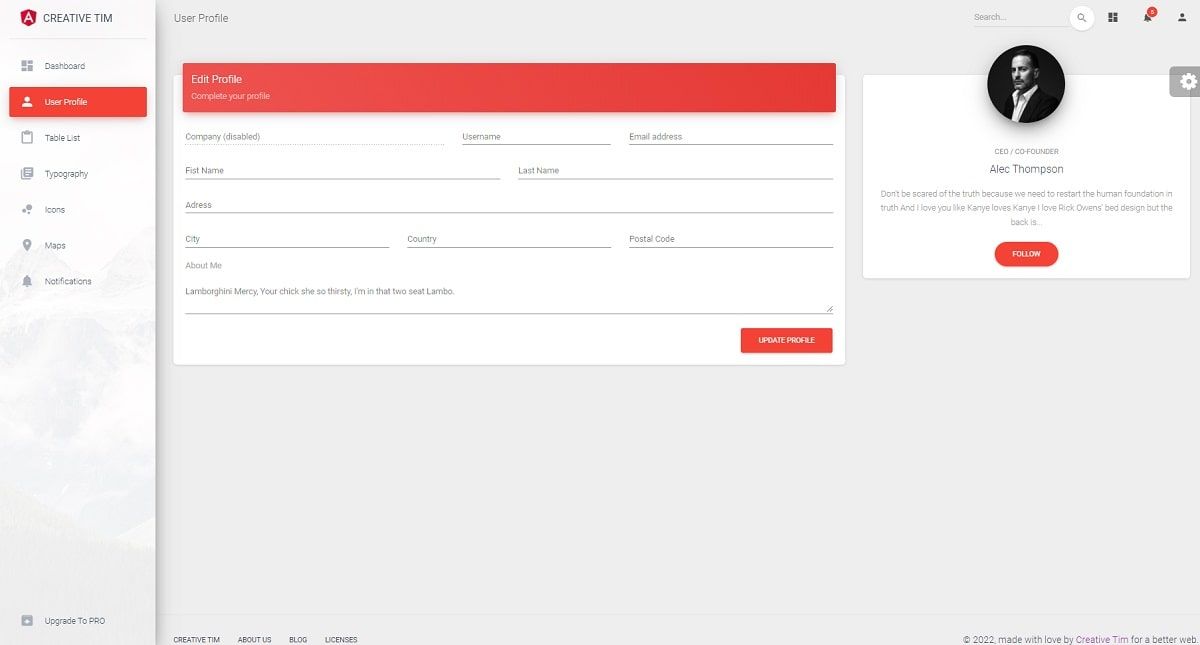Open the dashboard grid icon in navbar

tap(1112, 17)
